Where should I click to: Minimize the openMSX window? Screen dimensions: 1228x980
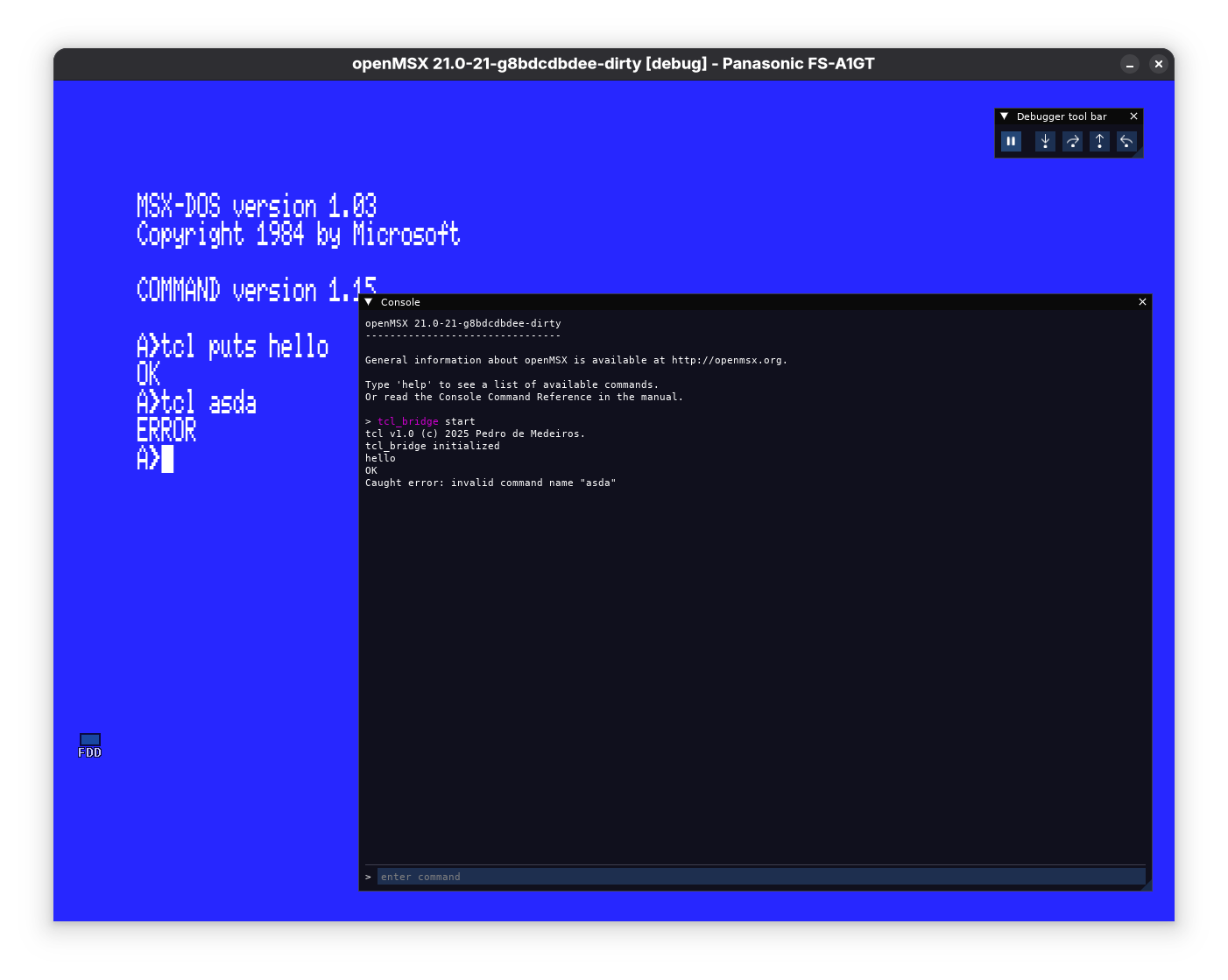[1130, 64]
